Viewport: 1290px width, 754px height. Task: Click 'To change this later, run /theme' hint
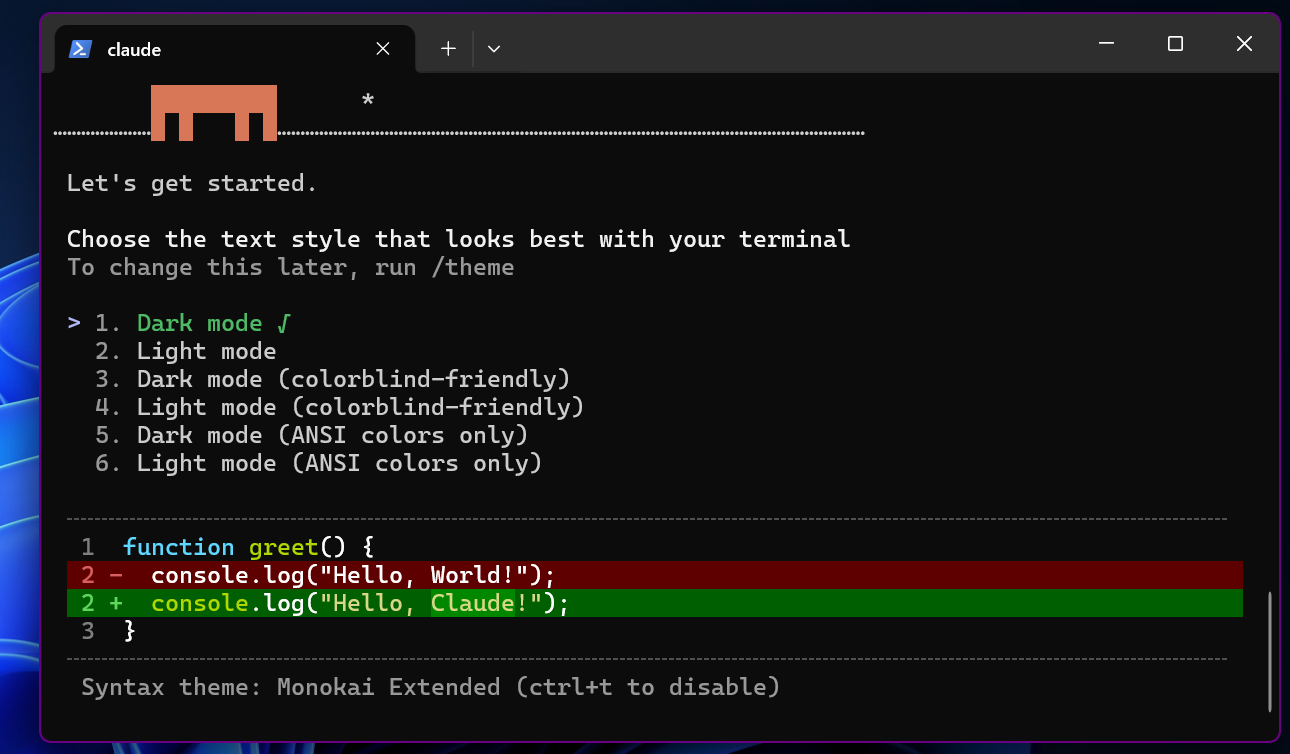pyautogui.click(x=291, y=267)
